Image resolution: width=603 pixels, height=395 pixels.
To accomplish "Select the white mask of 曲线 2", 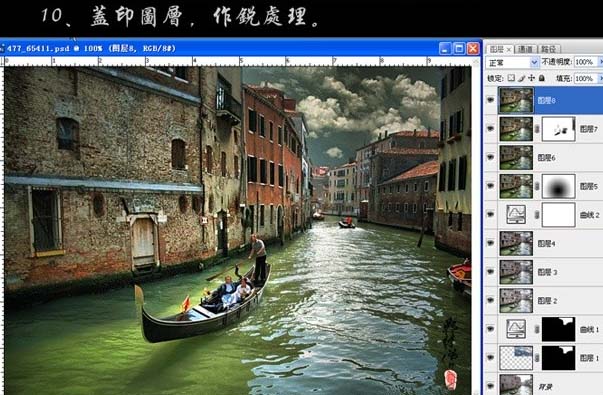I will click(558, 215).
